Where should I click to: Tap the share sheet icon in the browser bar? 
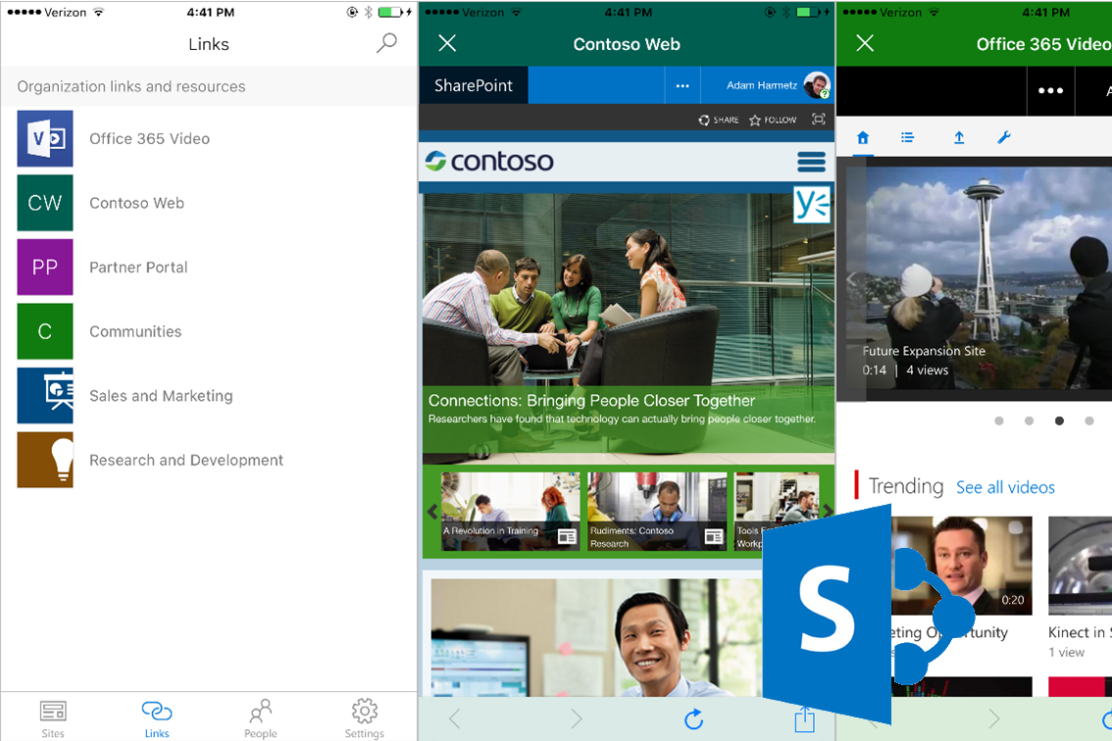(x=804, y=719)
